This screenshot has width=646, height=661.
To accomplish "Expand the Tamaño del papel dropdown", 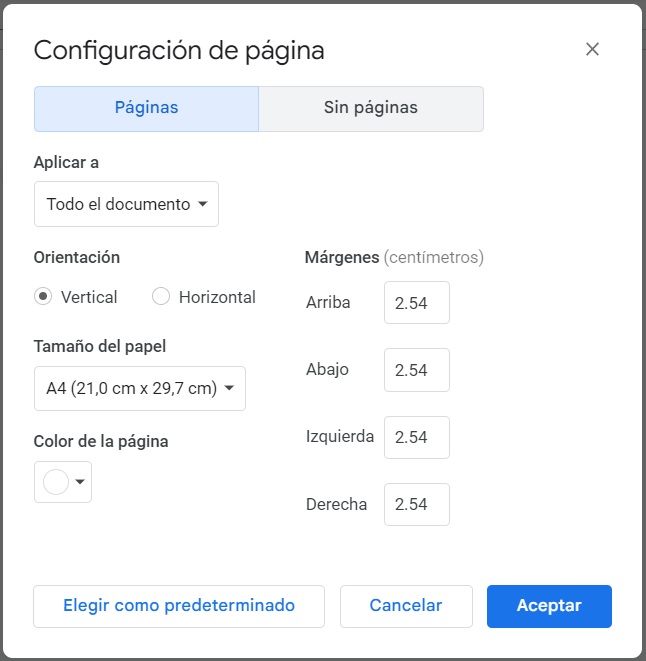I will (x=139, y=388).
